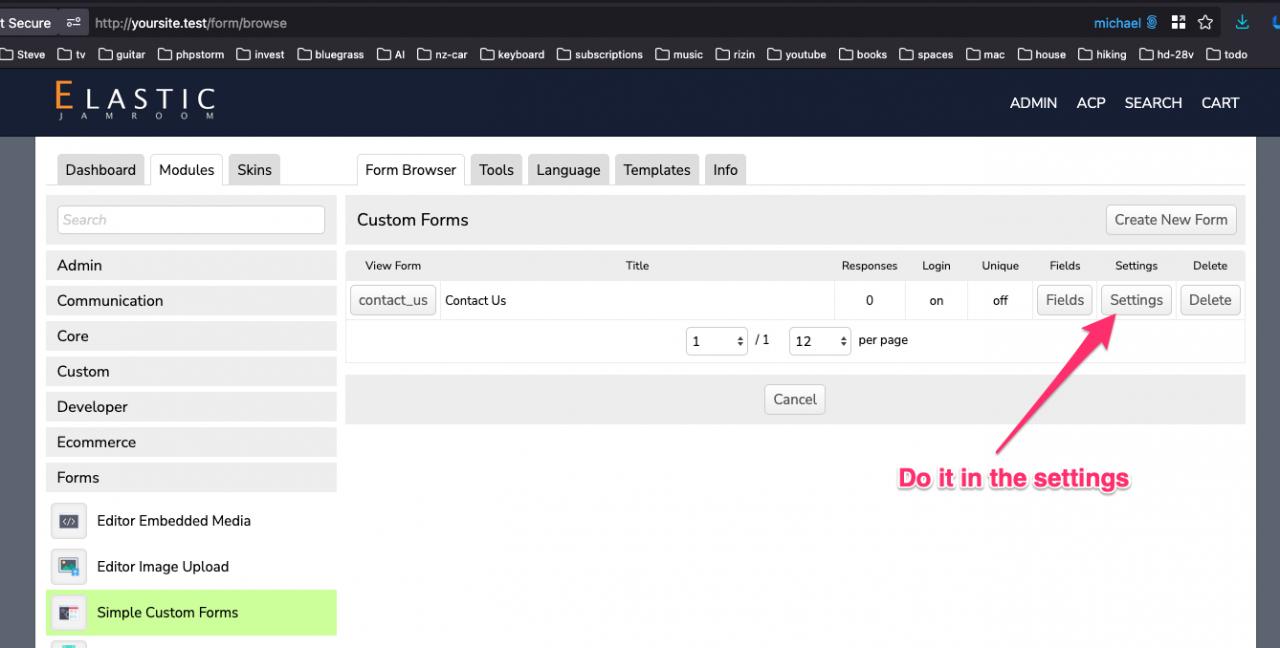1280x648 pixels.
Task: Click the Elastic Jamroom logo
Action: pyautogui.click(x=135, y=101)
